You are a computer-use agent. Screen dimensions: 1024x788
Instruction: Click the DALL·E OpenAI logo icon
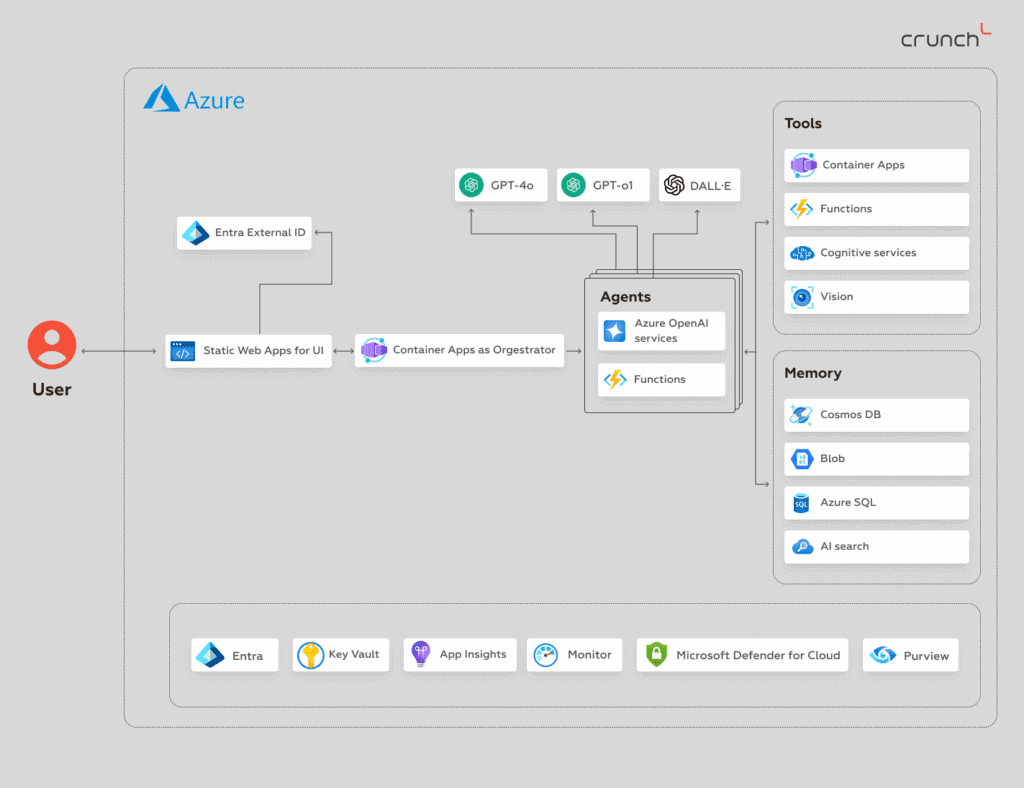tap(674, 185)
